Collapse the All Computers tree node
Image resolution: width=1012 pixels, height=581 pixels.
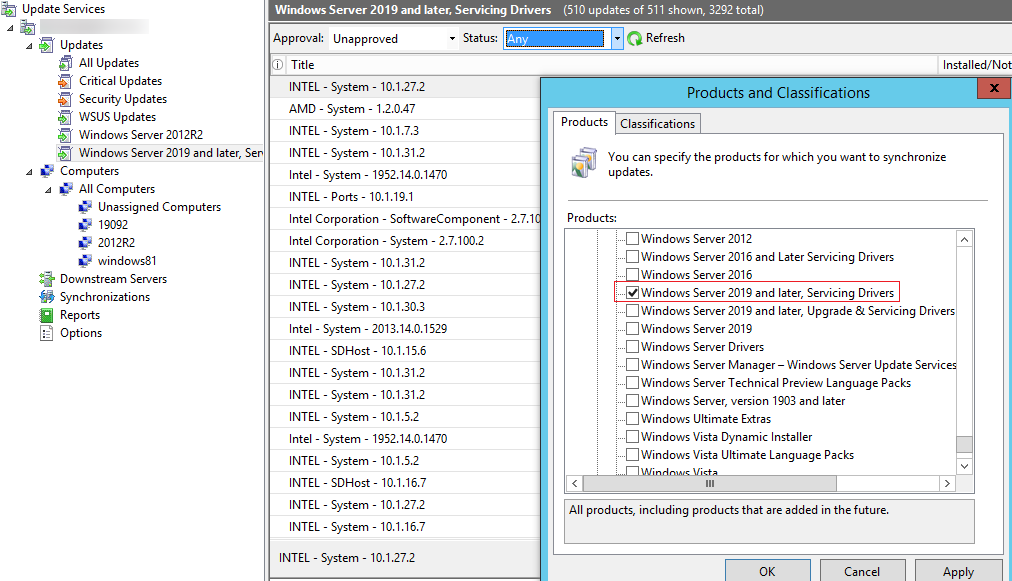tap(48, 190)
